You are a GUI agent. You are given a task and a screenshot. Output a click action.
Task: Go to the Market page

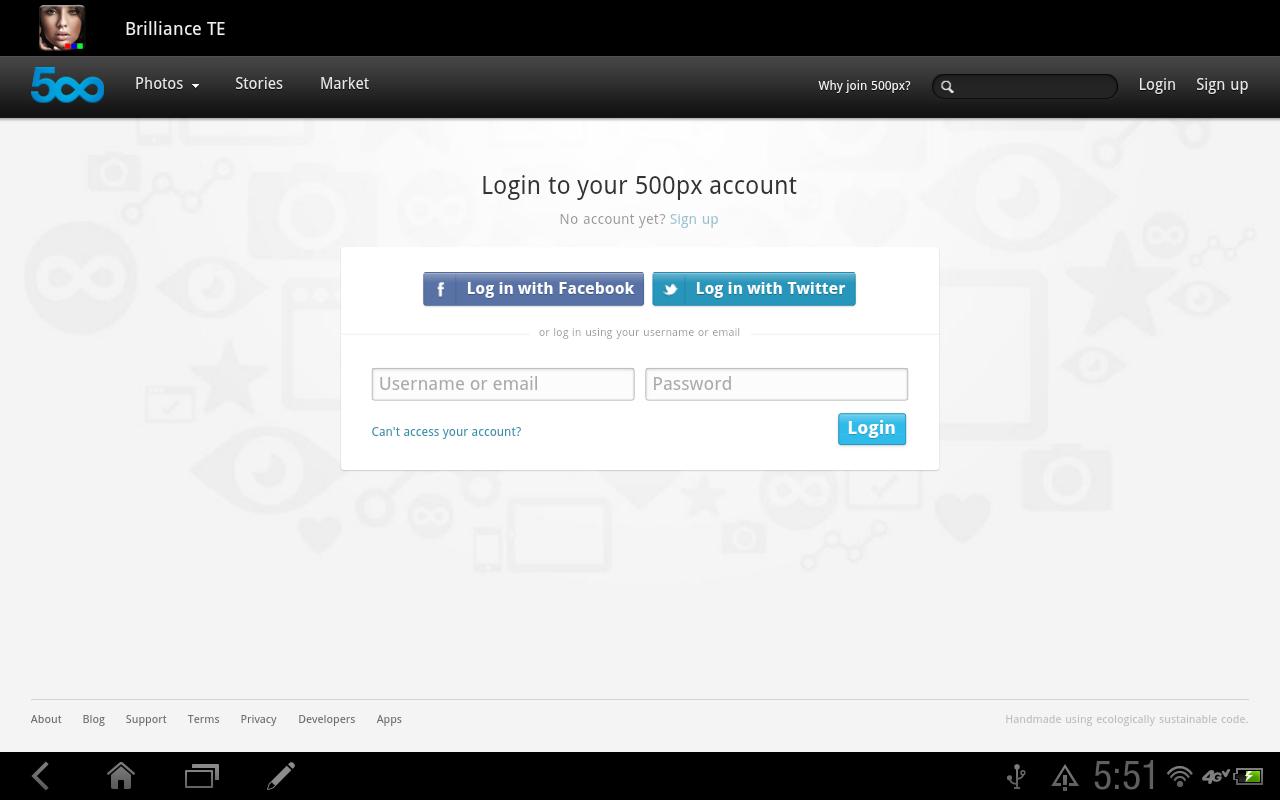pyautogui.click(x=344, y=84)
